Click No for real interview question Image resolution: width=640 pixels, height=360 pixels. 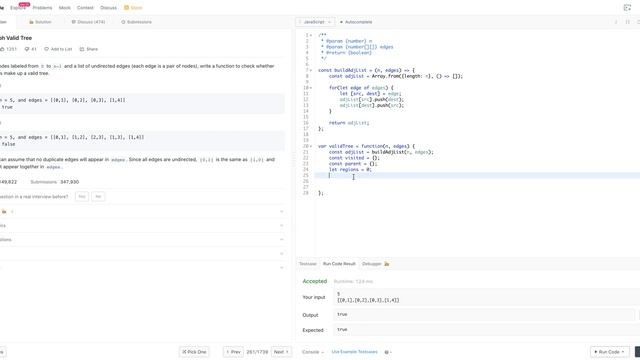coord(98,197)
